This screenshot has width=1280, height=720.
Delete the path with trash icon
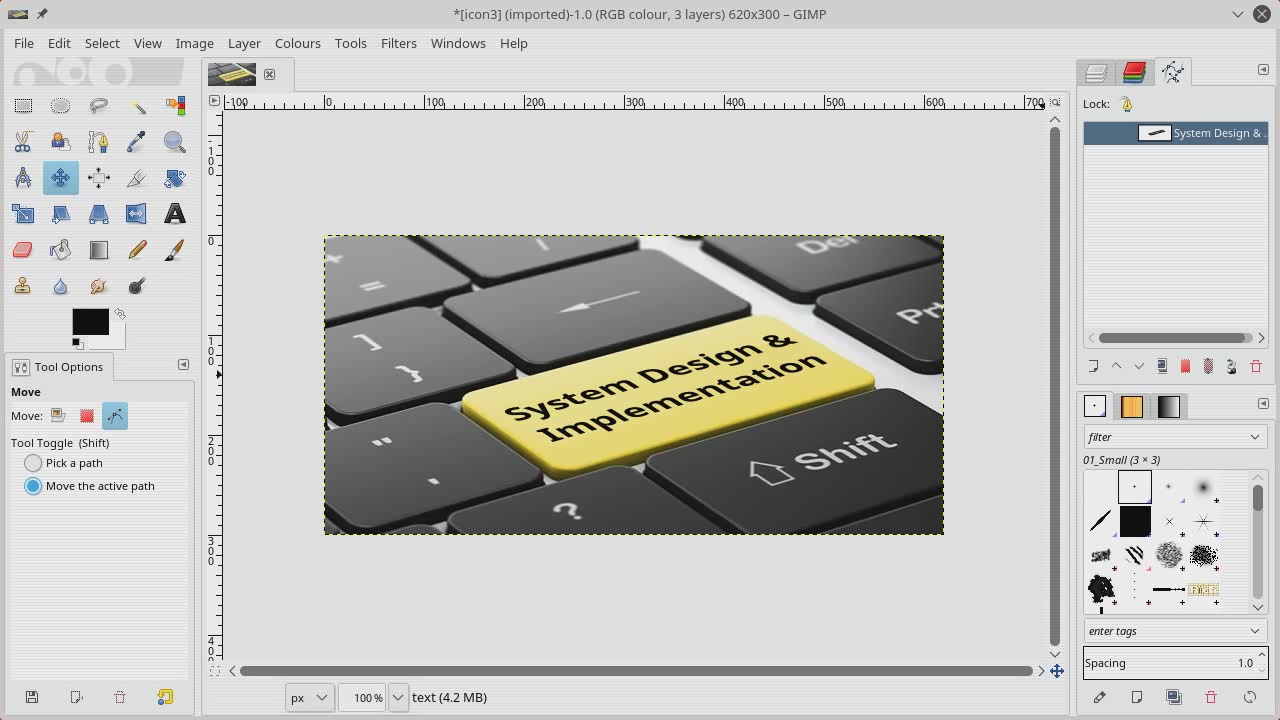click(1256, 367)
